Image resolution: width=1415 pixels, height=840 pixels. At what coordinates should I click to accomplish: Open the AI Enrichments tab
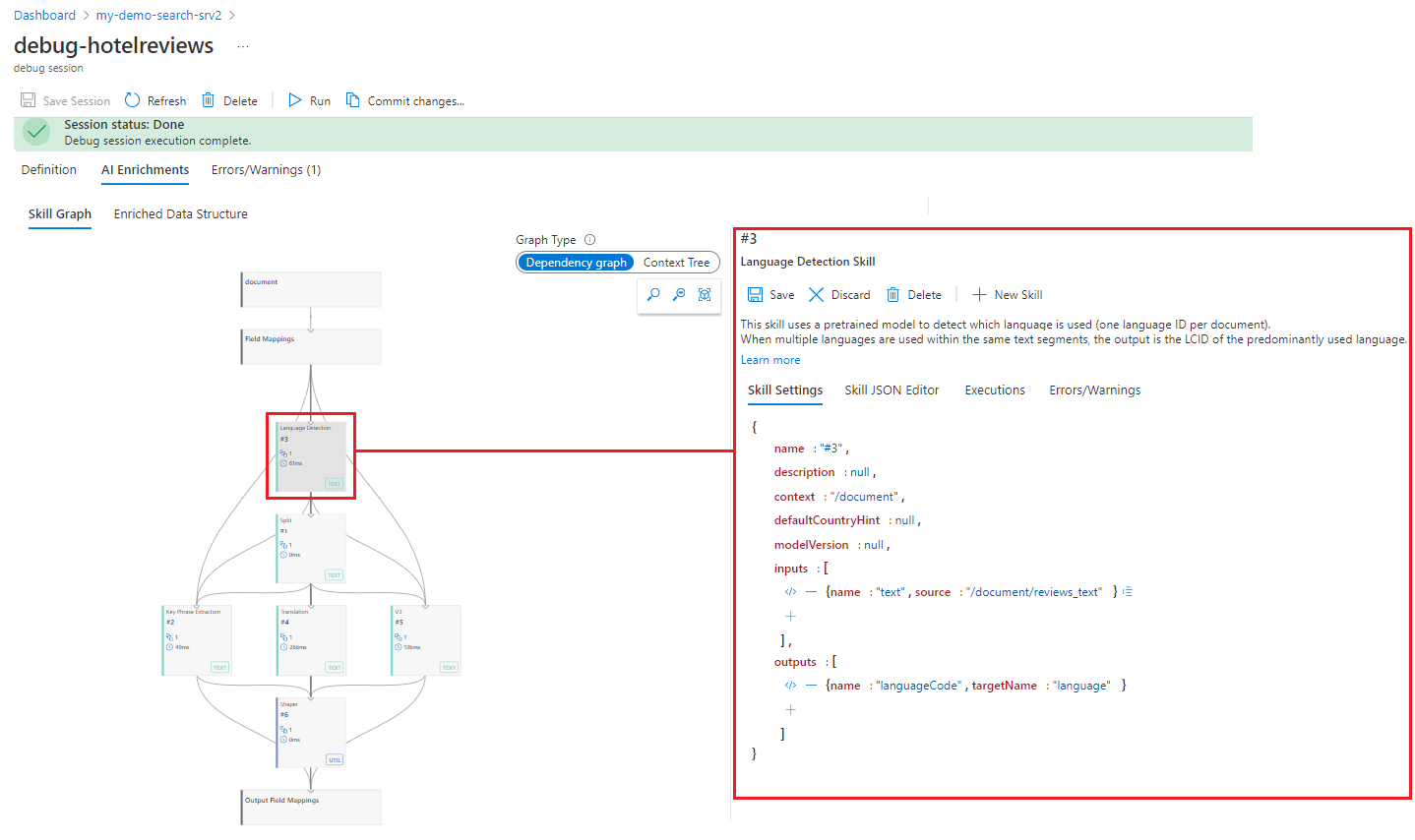pos(146,170)
